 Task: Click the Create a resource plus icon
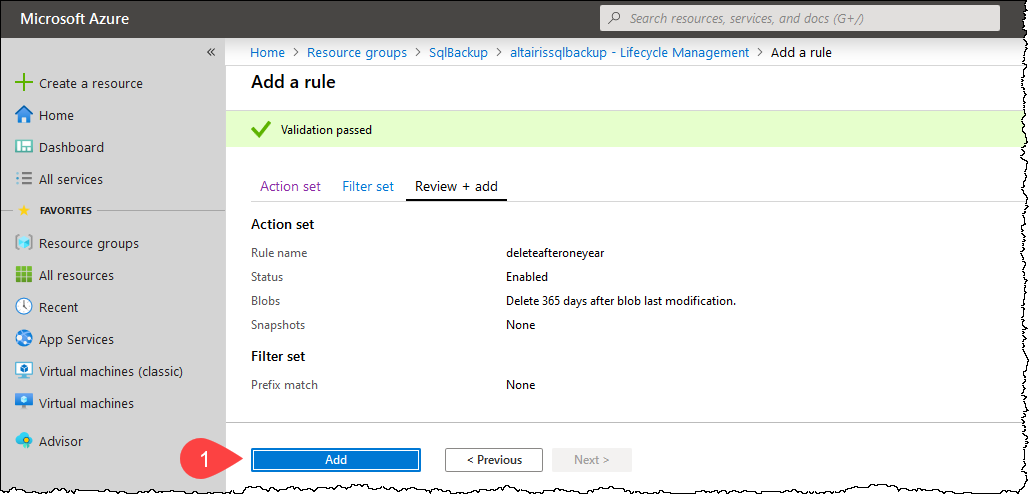(24, 83)
